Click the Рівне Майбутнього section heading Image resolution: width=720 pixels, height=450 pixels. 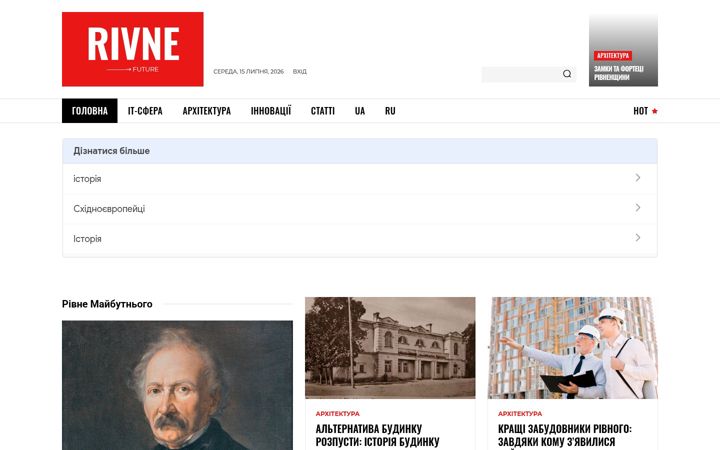[x=107, y=304]
